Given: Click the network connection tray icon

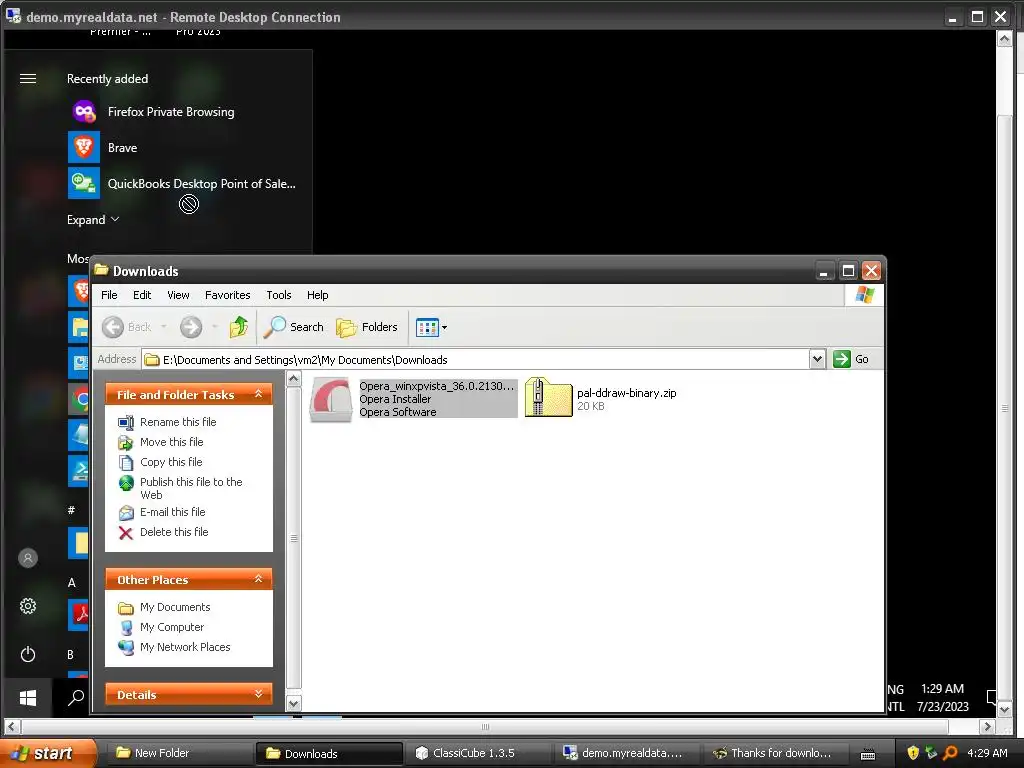Looking at the screenshot, I should (931, 753).
